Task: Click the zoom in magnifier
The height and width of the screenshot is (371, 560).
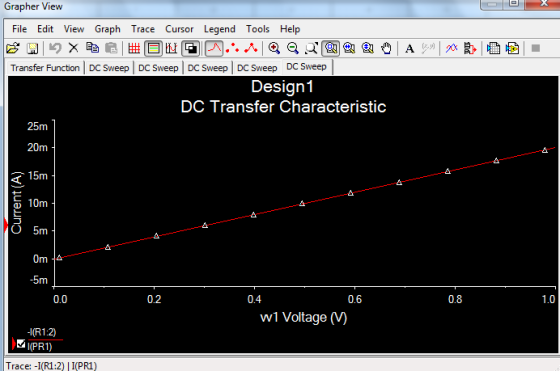Action: (x=274, y=48)
